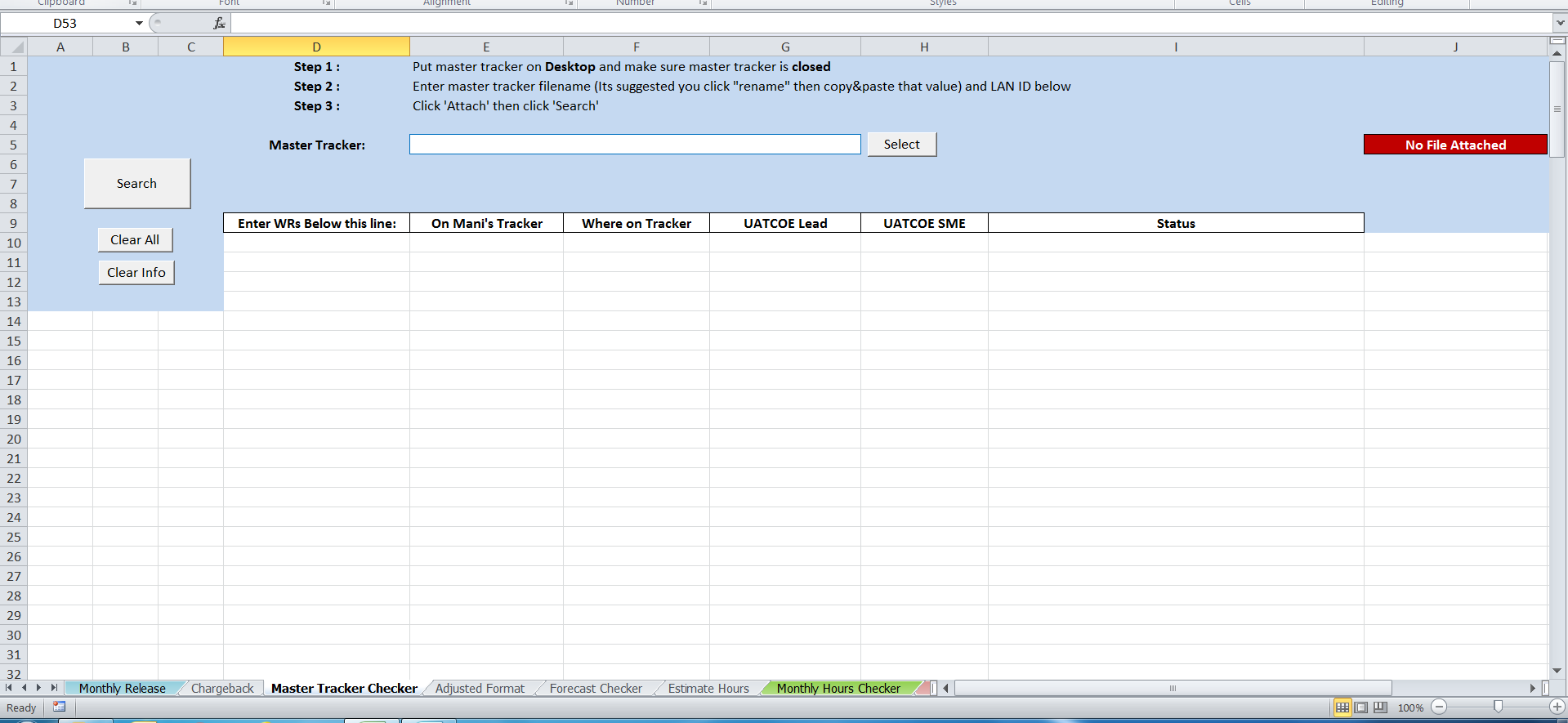Click the Select All corner of the grid

tap(14, 47)
